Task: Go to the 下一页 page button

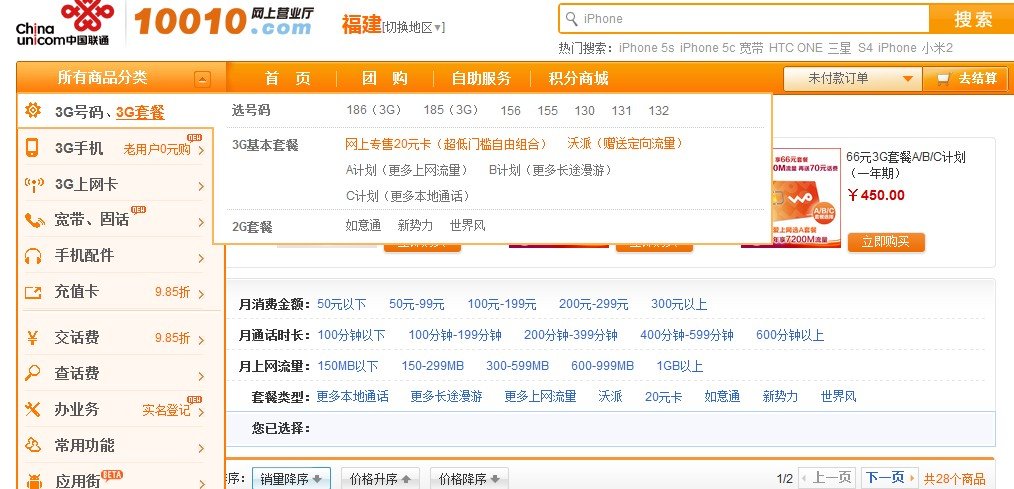Action: [x=891, y=478]
